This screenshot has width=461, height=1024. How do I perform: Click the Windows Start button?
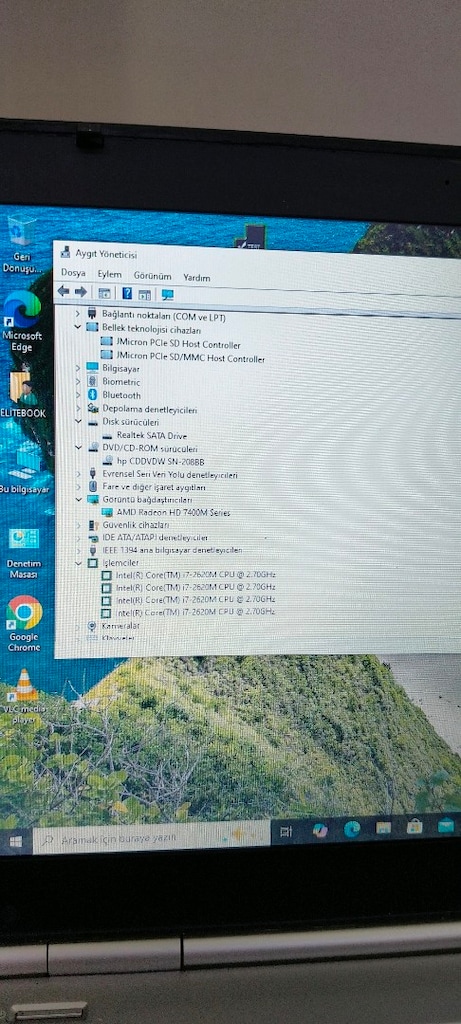tap(16, 840)
